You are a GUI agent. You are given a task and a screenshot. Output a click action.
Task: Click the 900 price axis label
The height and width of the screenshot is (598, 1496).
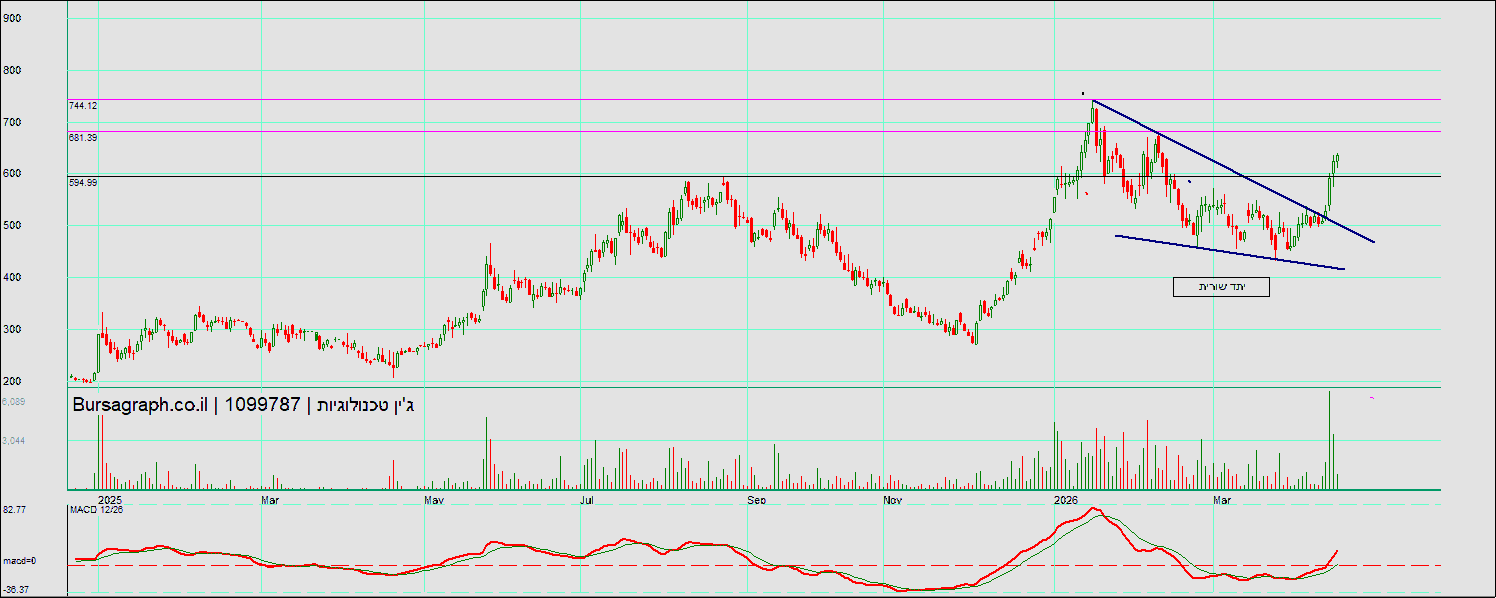click(x=12, y=19)
